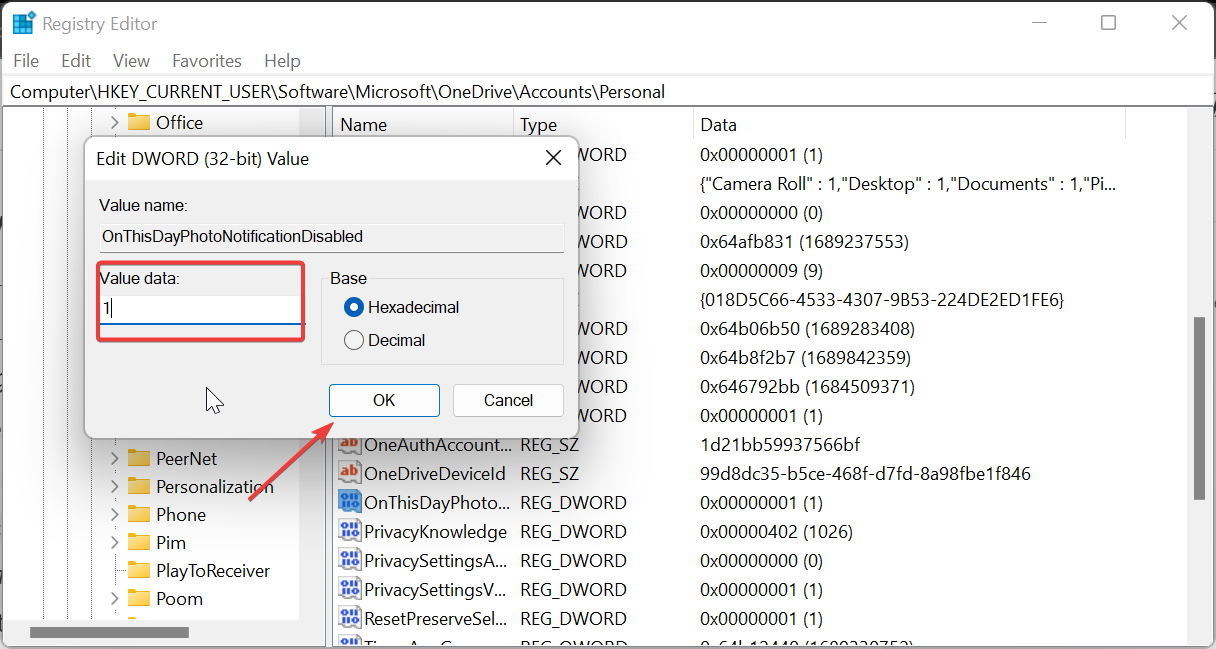Expand the Poom key
The image size is (1216, 649).
pos(114,598)
